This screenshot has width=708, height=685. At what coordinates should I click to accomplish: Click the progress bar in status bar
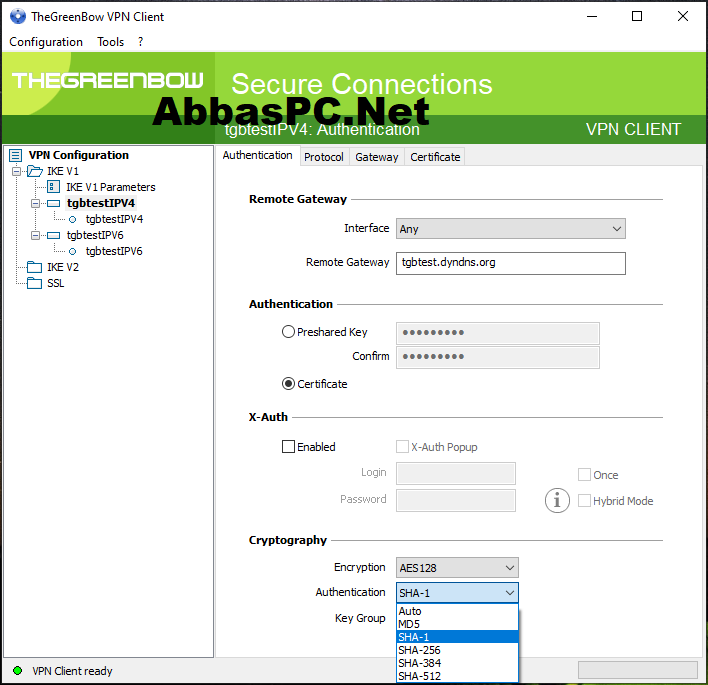coord(638,670)
